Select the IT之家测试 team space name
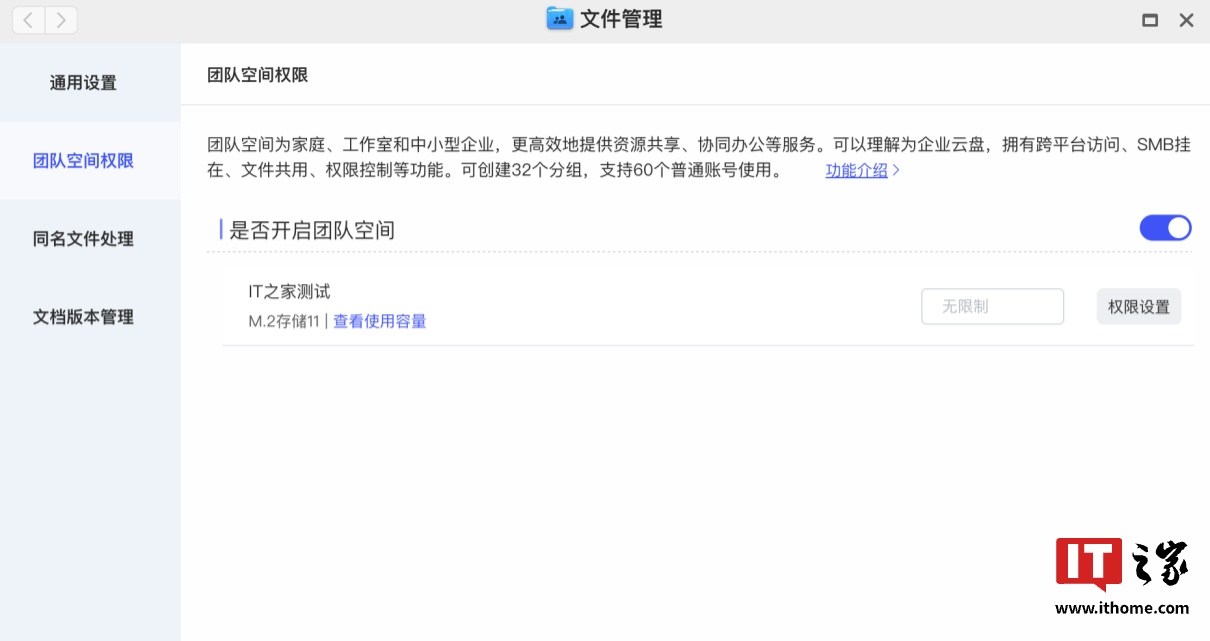Screen dimensions: 1210x641 click(x=289, y=292)
